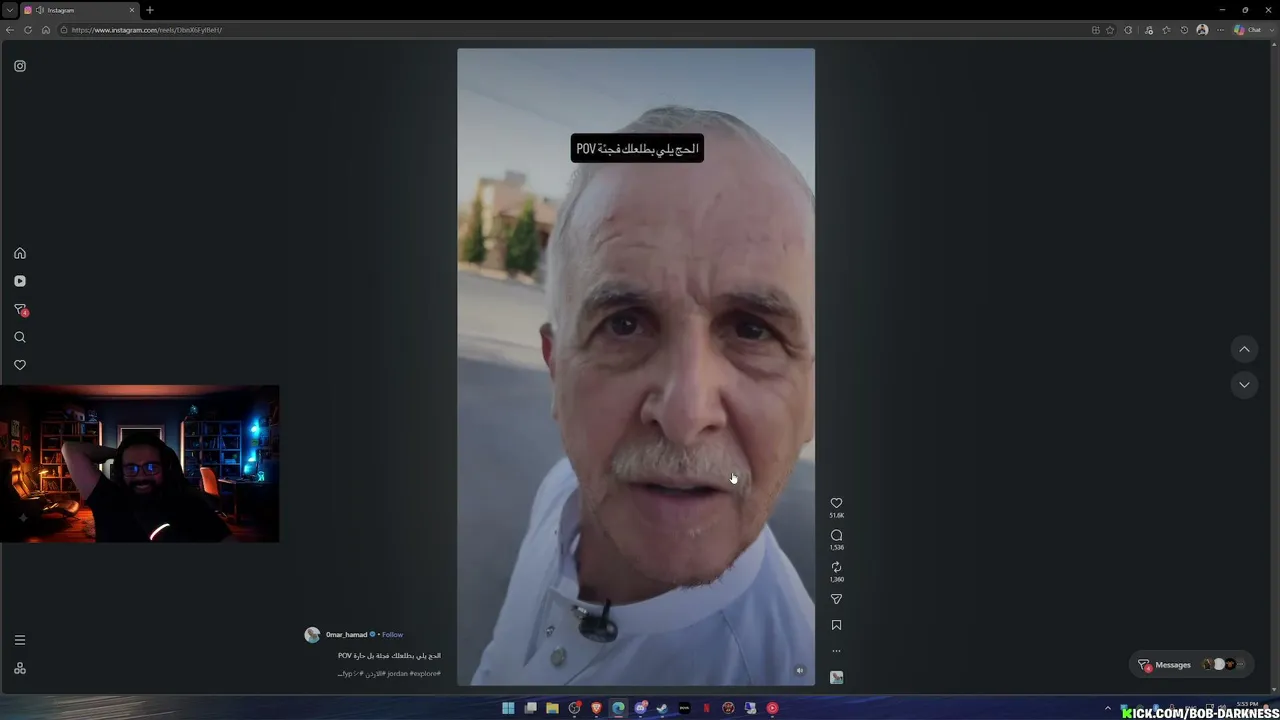1280x720 pixels.
Task: Open the Meta apps icon in sidebar
Action: (x=20, y=668)
